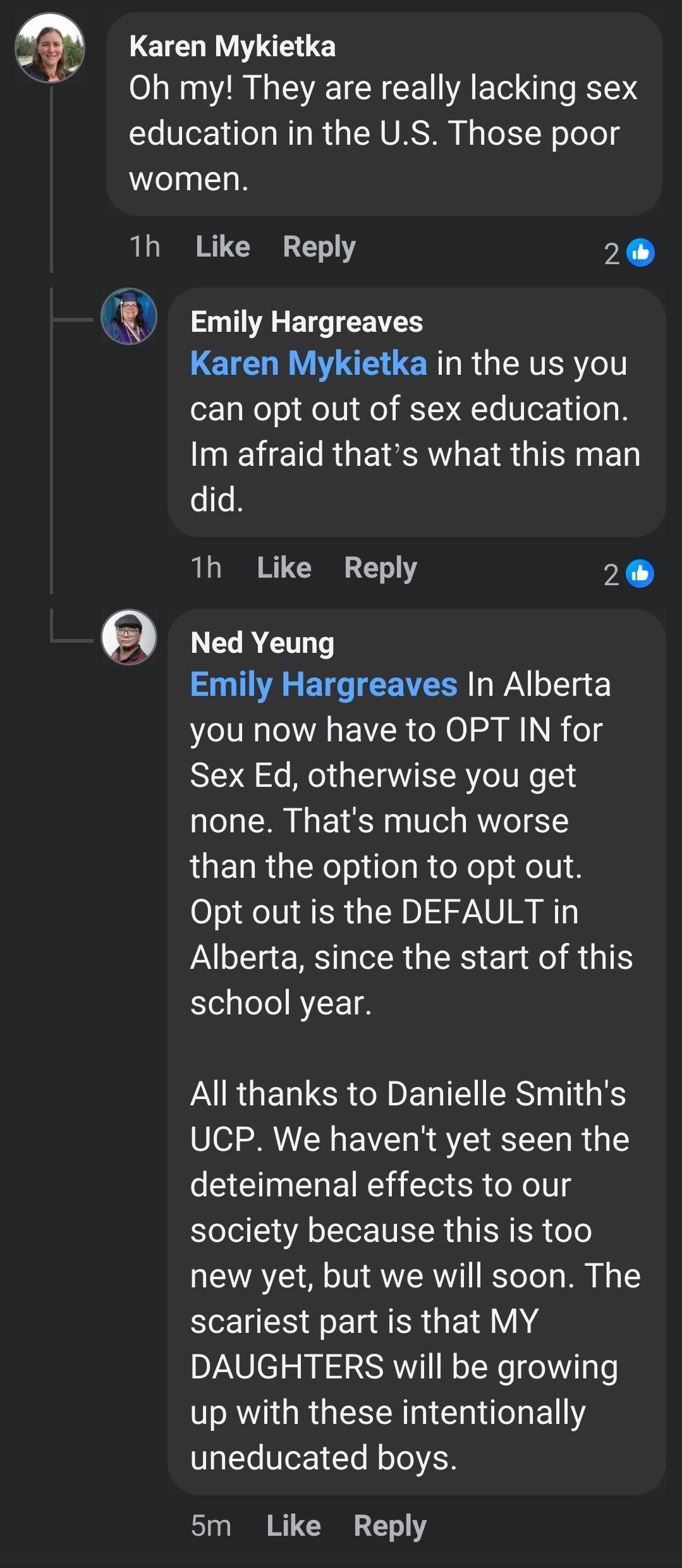682x1568 pixels.
Task: Open Emily Hargreaves author name link
Action: (x=307, y=322)
